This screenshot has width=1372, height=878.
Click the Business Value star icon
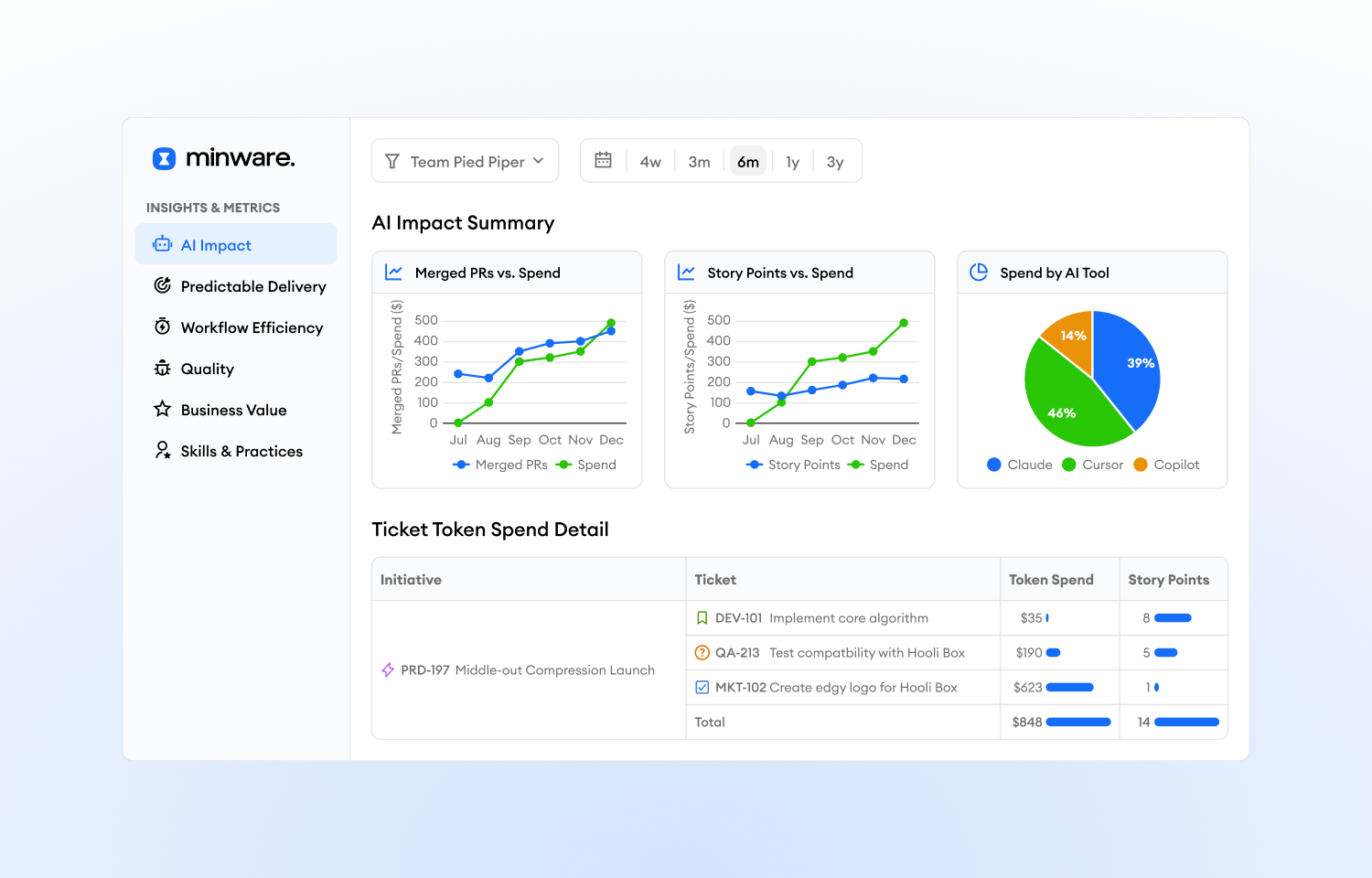tap(163, 409)
